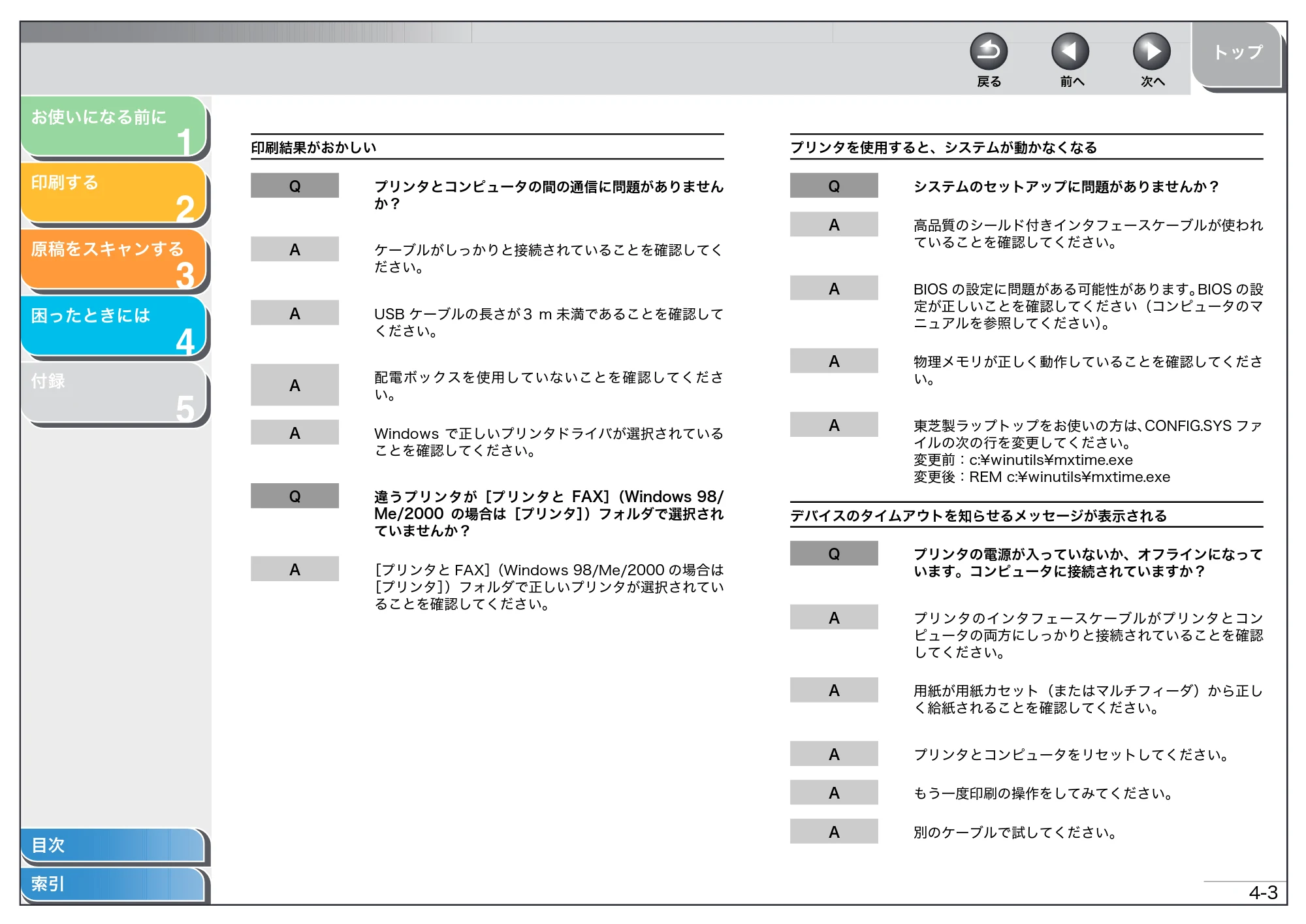Viewport: 1306px width, 924px height.
Task: Click answer もう一度印刷の操作をしてみてください。
Action: (x=1043, y=793)
